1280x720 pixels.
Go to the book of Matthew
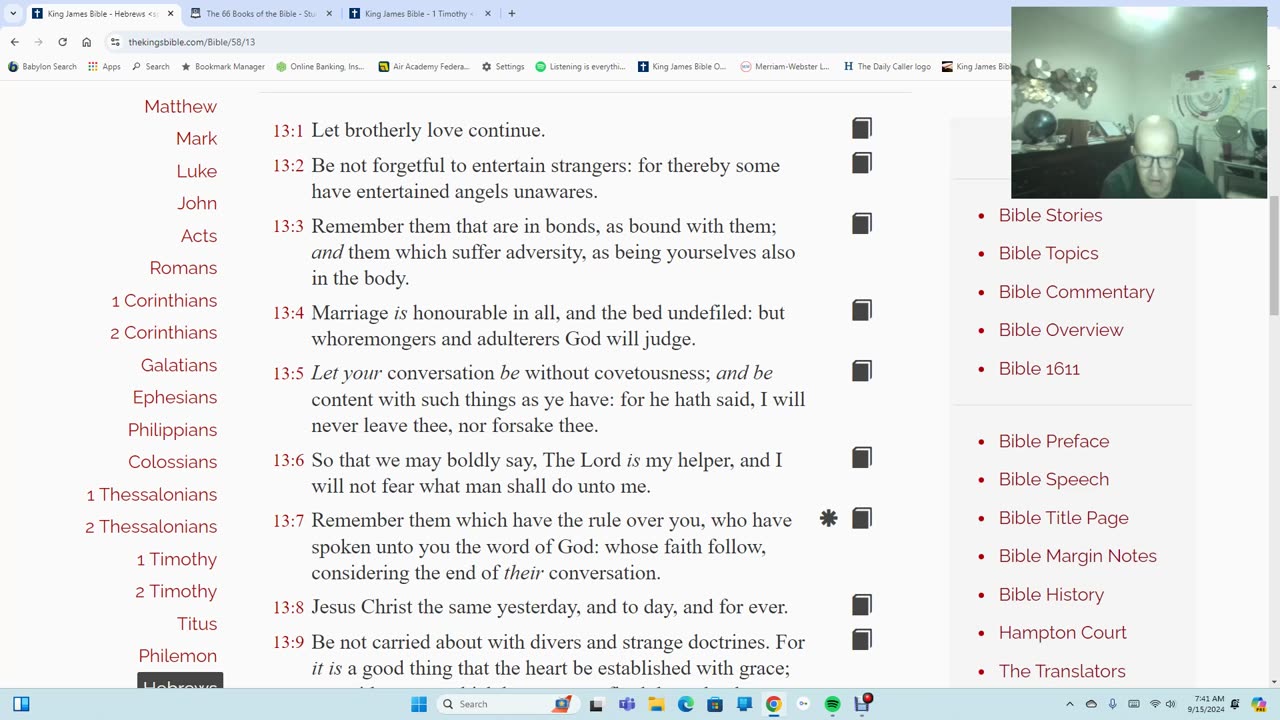pos(180,106)
